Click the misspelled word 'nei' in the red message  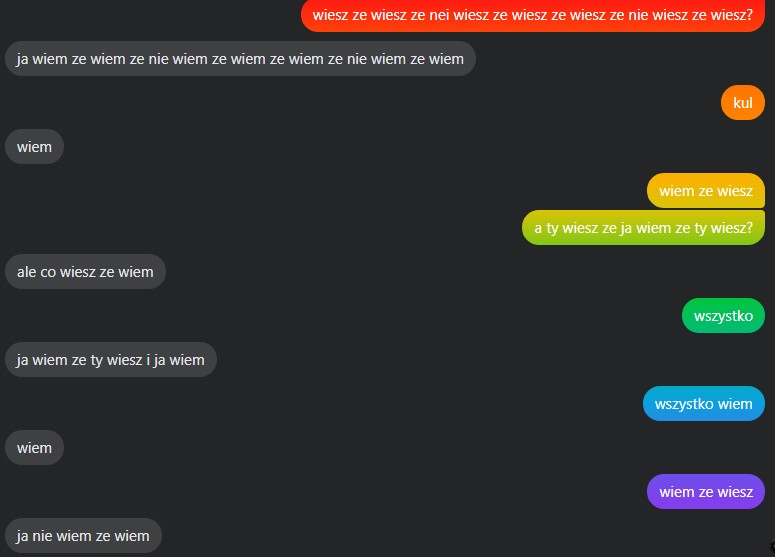(439, 15)
